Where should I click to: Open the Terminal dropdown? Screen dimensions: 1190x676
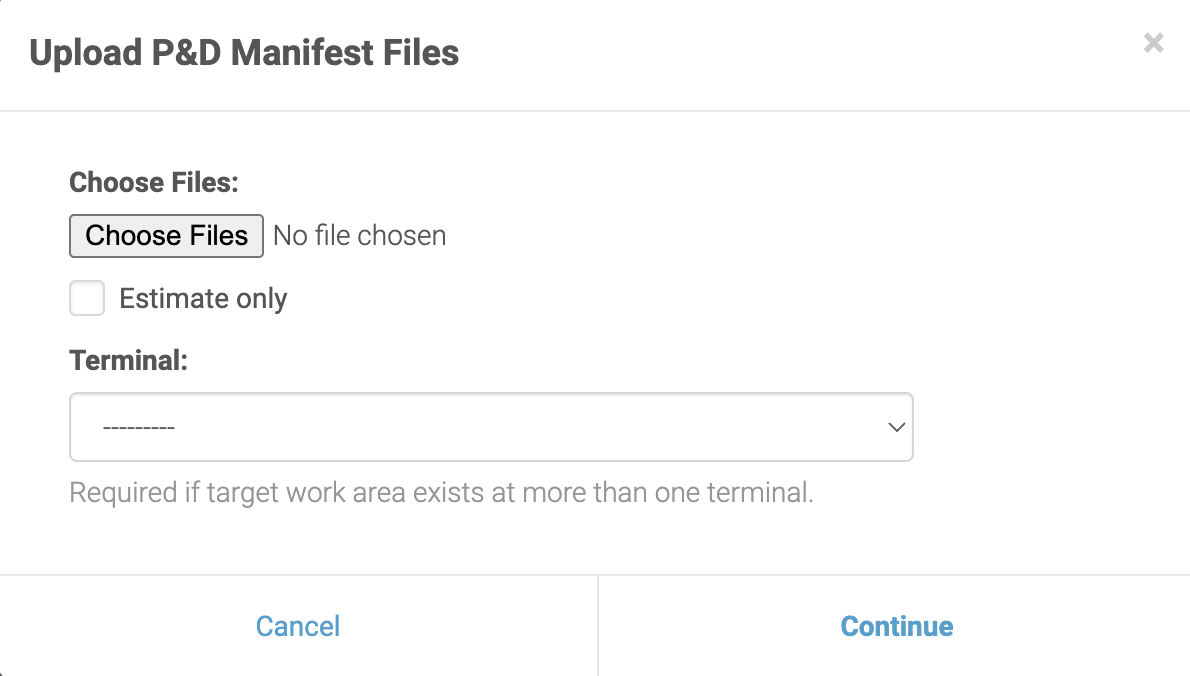tap(490, 427)
